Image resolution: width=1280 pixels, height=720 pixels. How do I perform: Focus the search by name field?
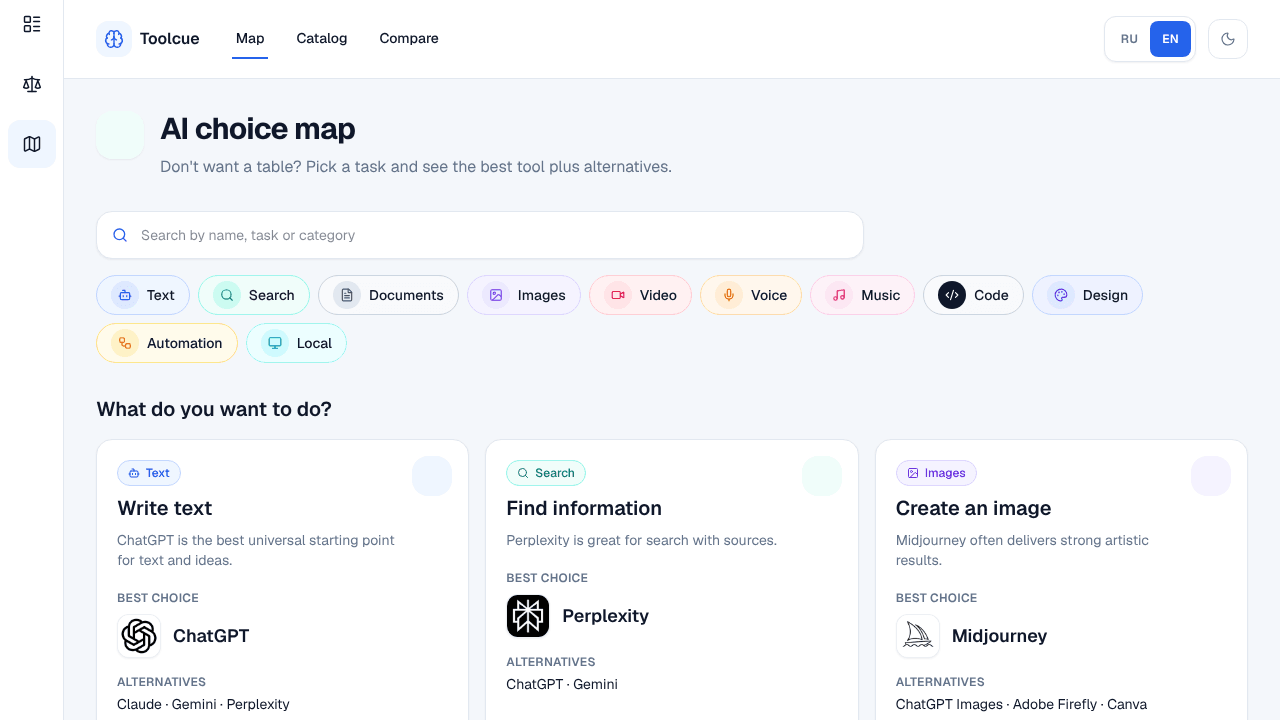pos(480,235)
